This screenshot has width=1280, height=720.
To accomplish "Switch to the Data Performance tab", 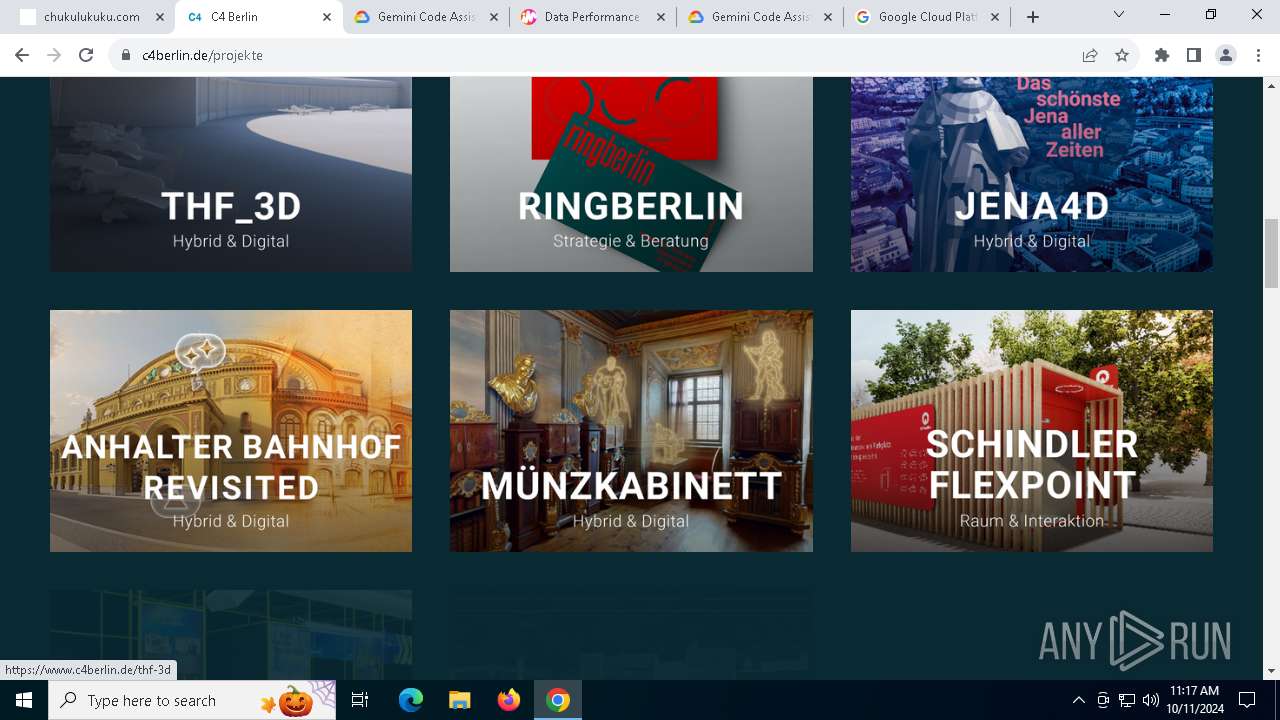I will (592, 17).
